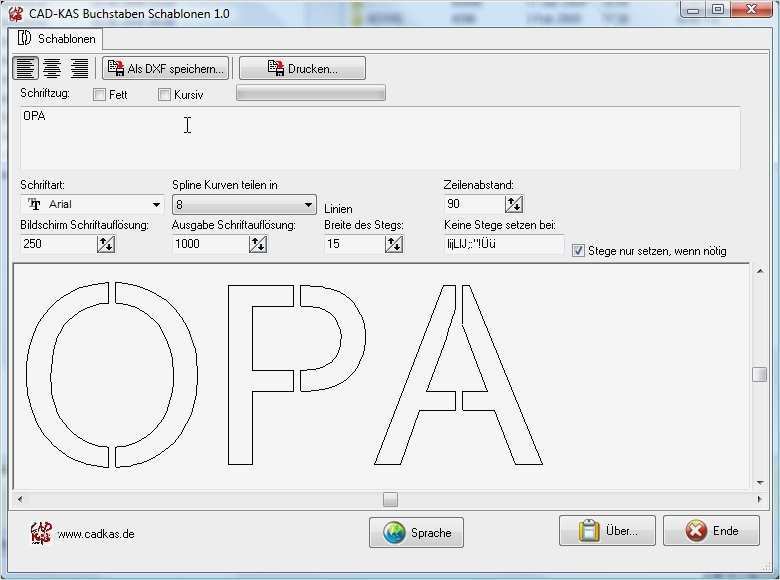Screen dimensions: 780x580
Task: Open the Über about dialog
Action: coord(607,531)
